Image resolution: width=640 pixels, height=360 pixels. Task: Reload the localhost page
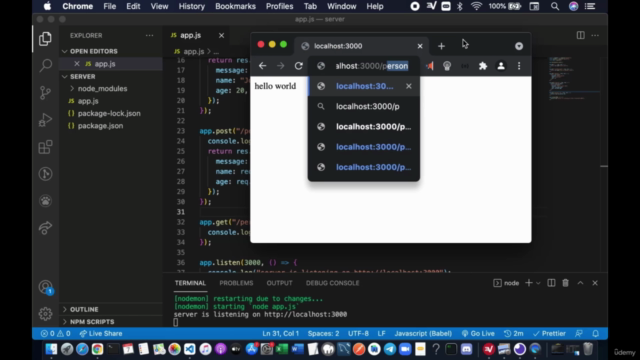tap(299, 66)
